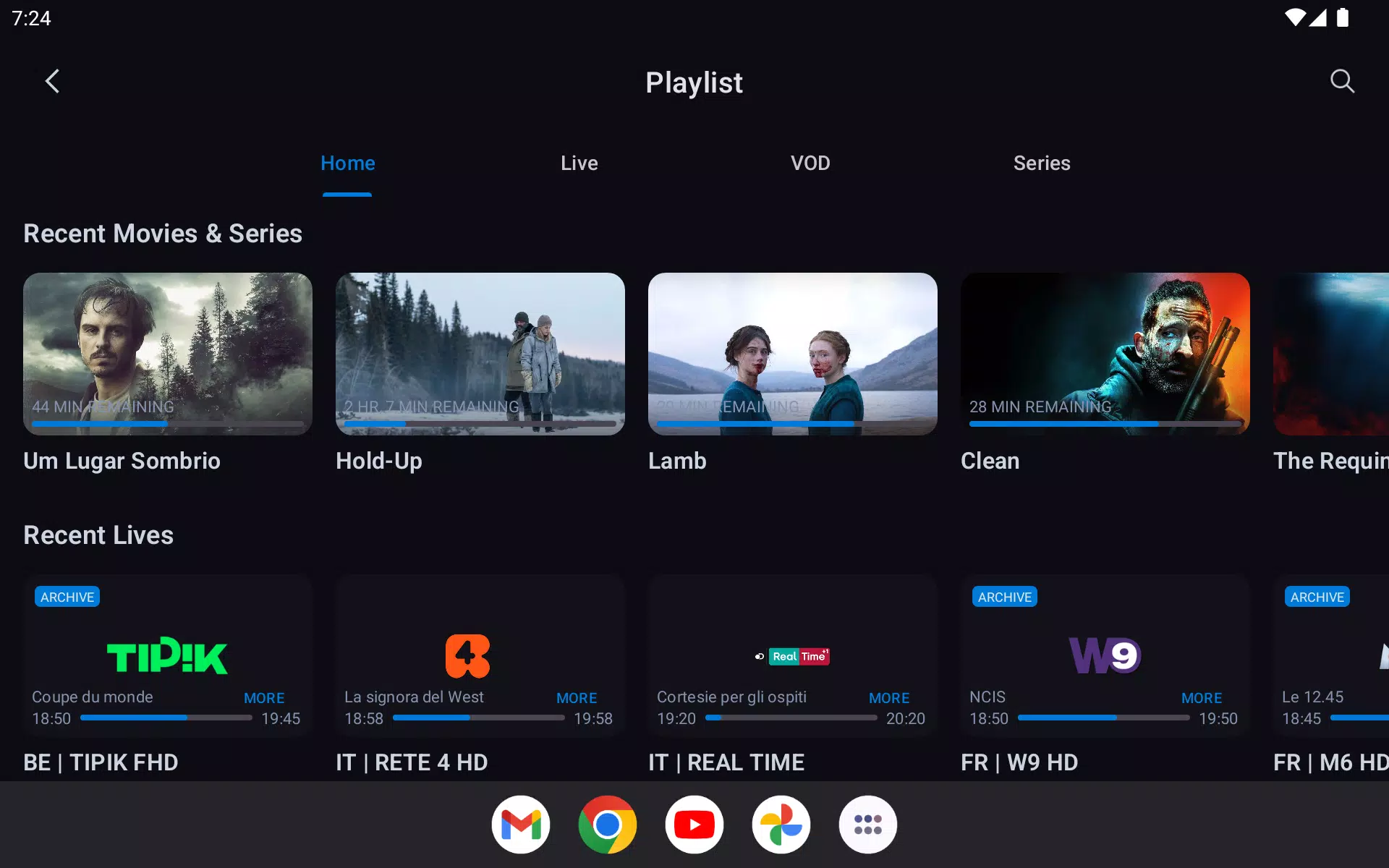1389x868 pixels.
Task: Open search with magnifier icon
Action: (x=1342, y=81)
